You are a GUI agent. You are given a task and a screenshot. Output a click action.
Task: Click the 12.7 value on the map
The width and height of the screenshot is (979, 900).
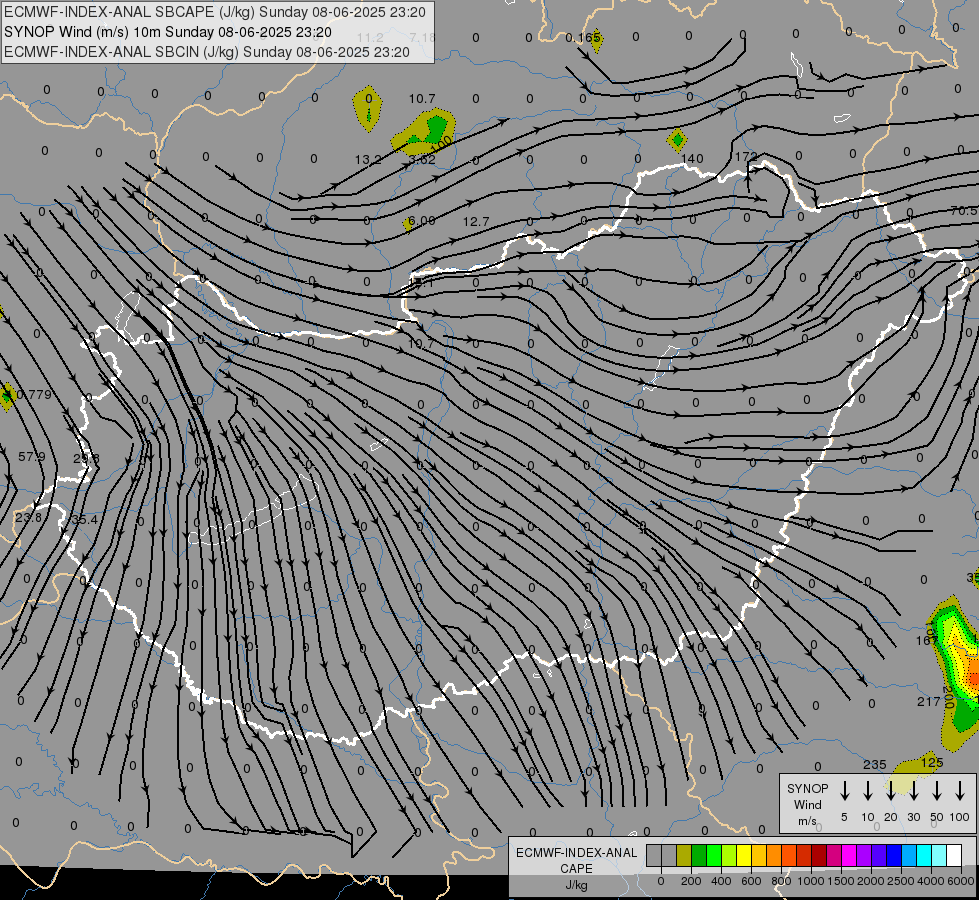476,222
